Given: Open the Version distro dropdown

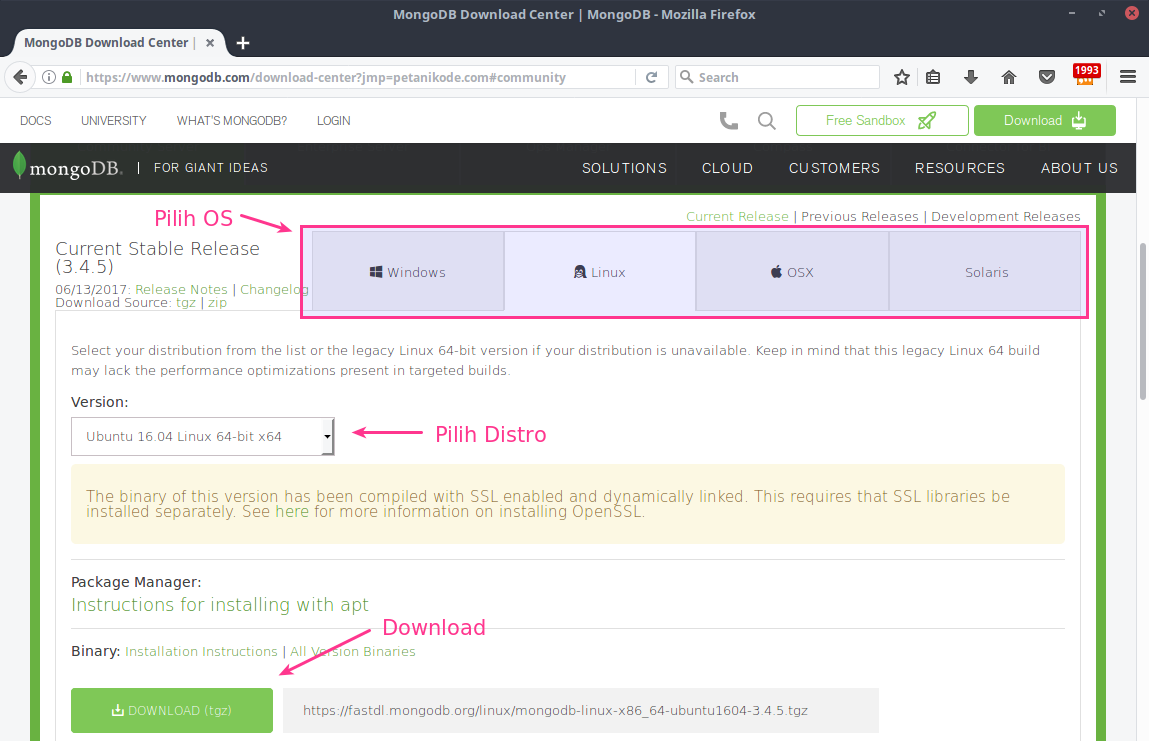Looking at the screenshot, I should (202, 436).
